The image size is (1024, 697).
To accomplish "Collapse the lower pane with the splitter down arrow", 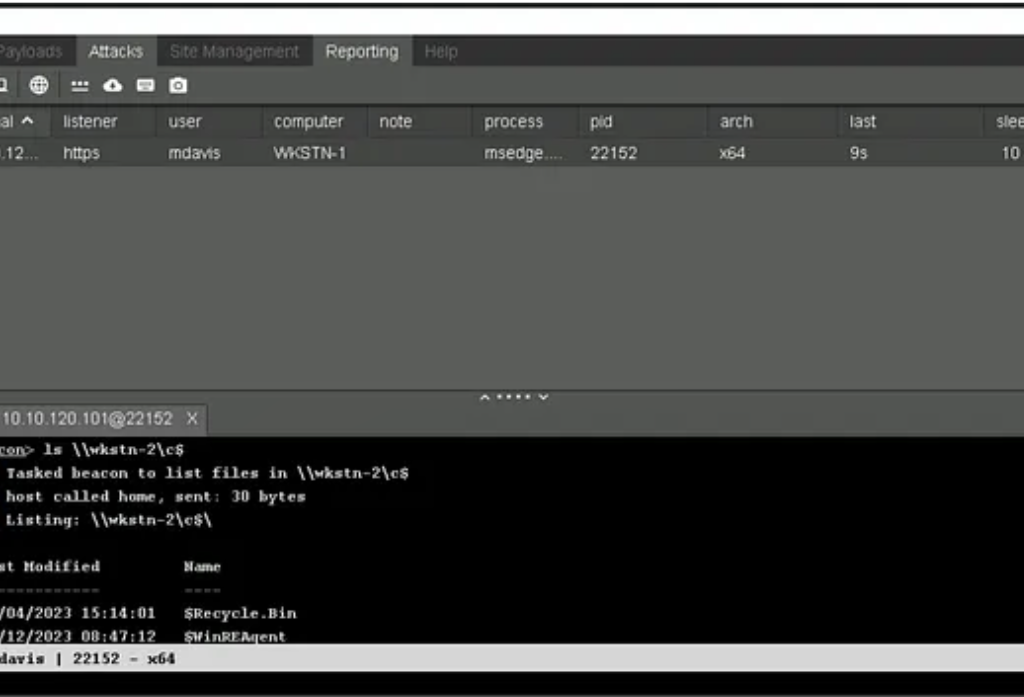I will pos(543,397).
